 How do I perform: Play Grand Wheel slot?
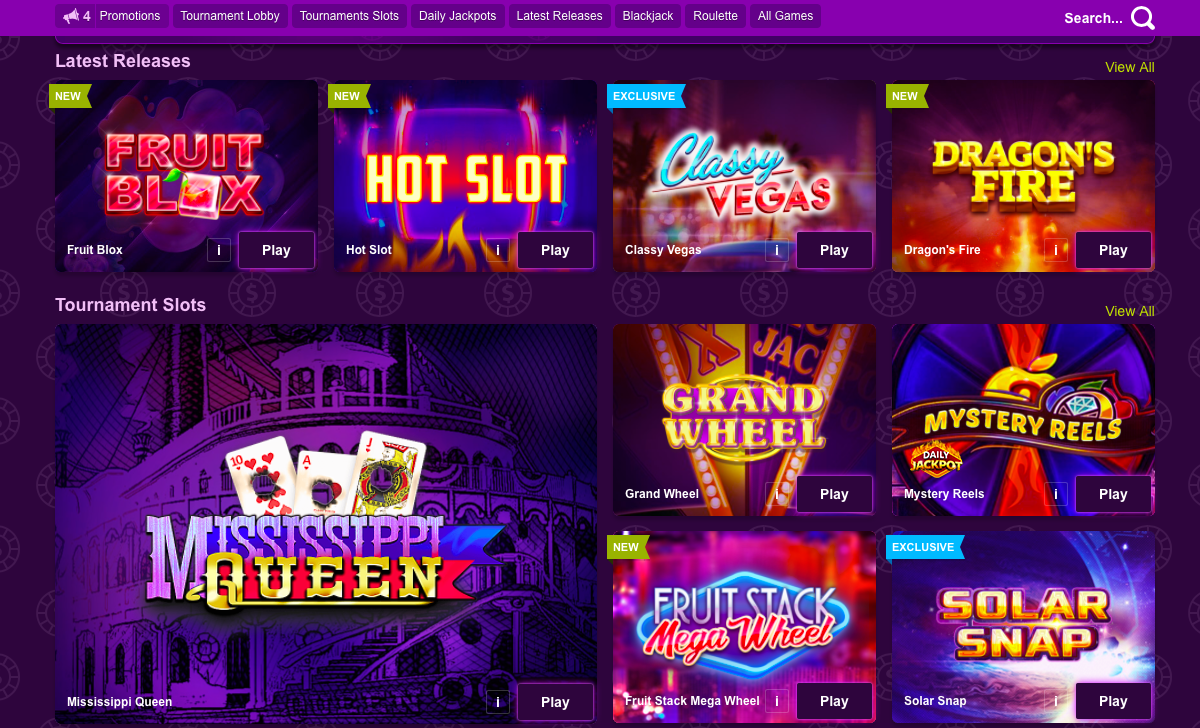pyautogui.click(x=834, y=494)
